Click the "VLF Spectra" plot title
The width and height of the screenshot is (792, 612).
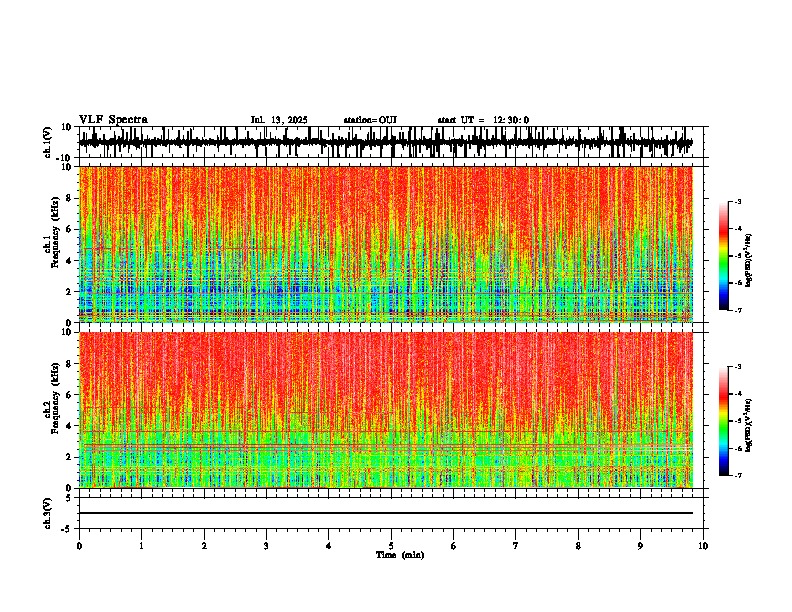pos(113,120)
